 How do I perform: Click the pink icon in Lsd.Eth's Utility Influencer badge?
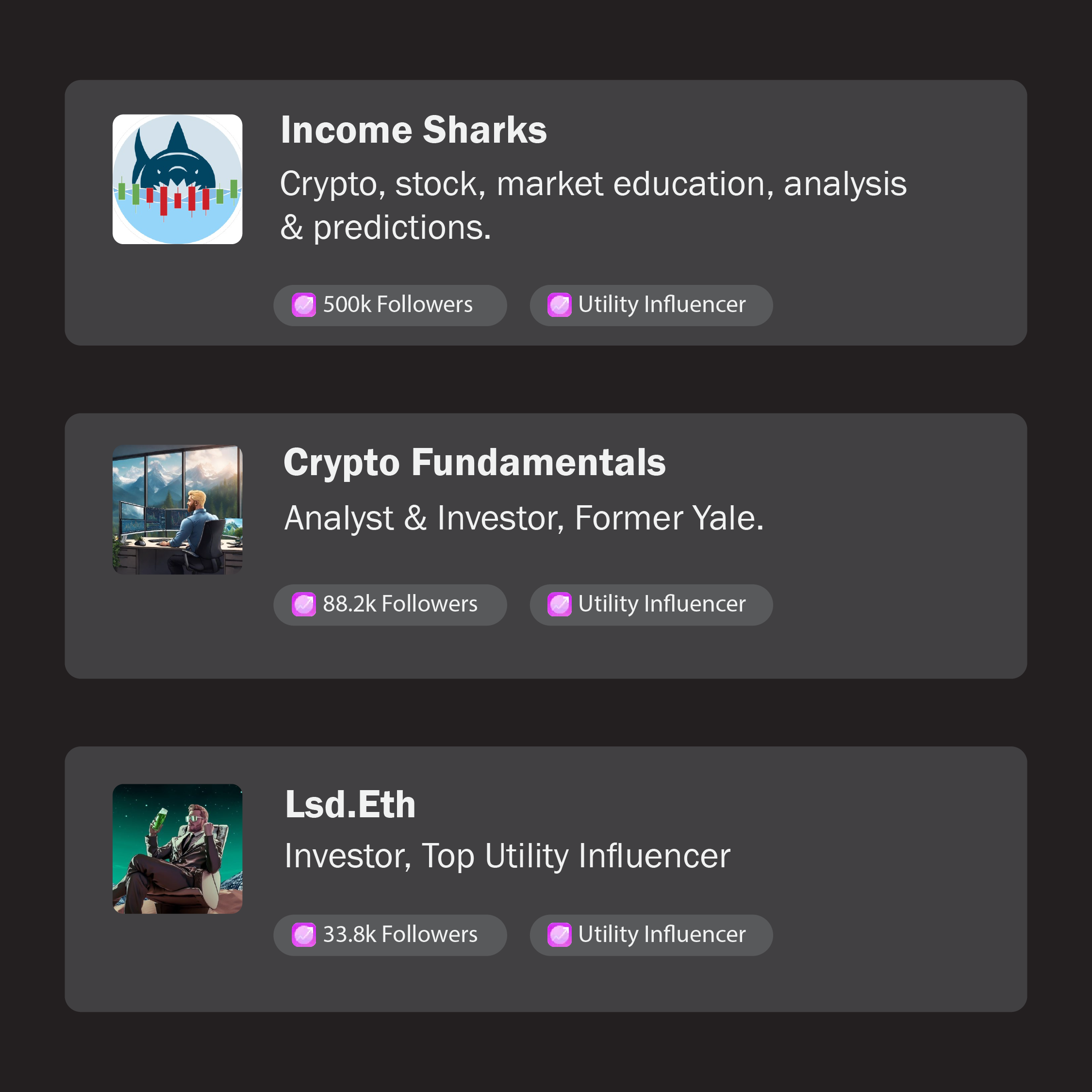(559, 934)
